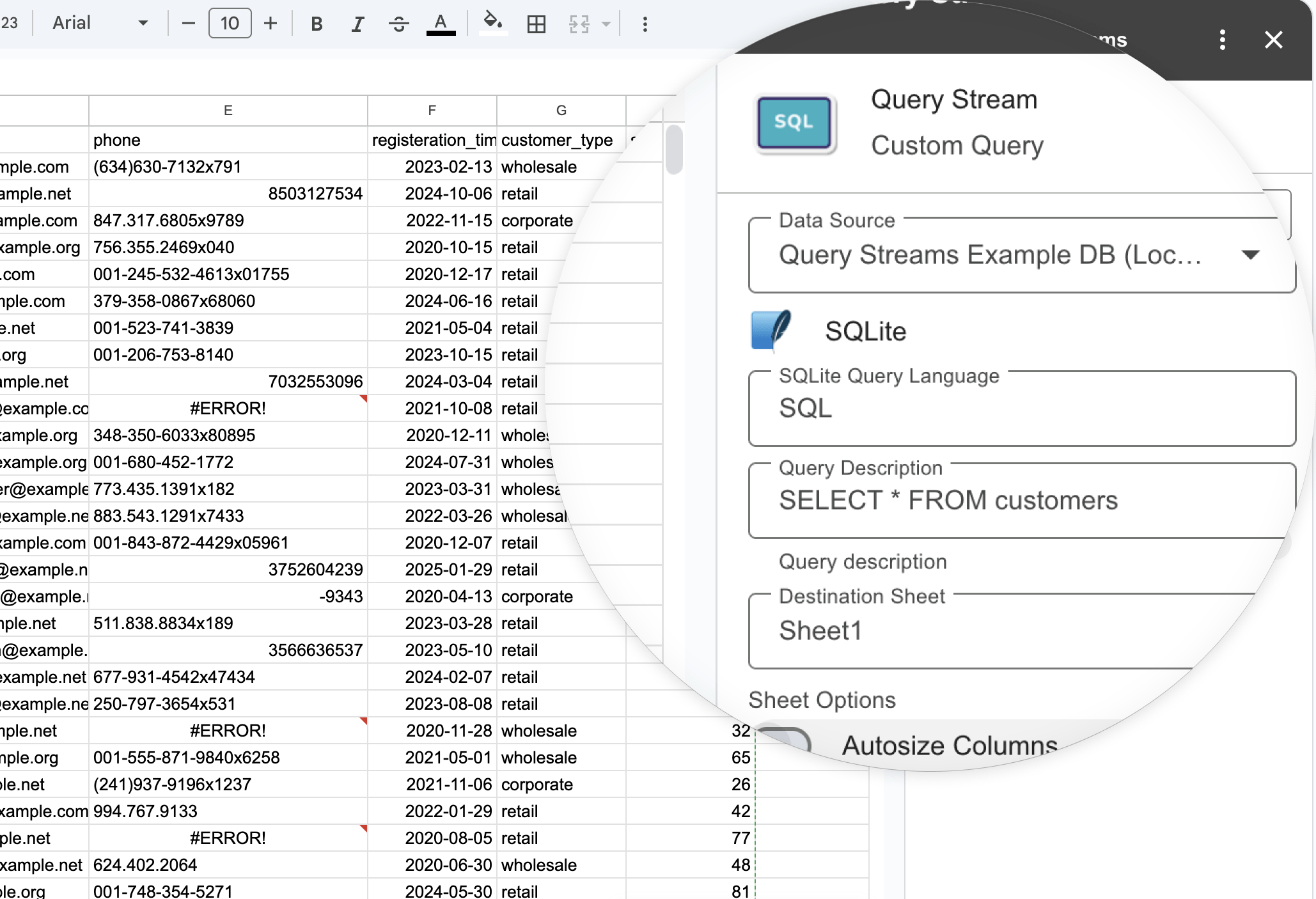
Task: Open the toolbar overflow three-dot icon
Action: (645, 24)
